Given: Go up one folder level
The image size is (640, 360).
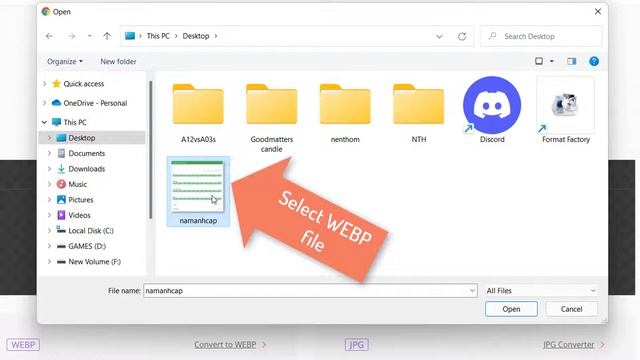Looking at the screenshot, I should tap(107, 36).
